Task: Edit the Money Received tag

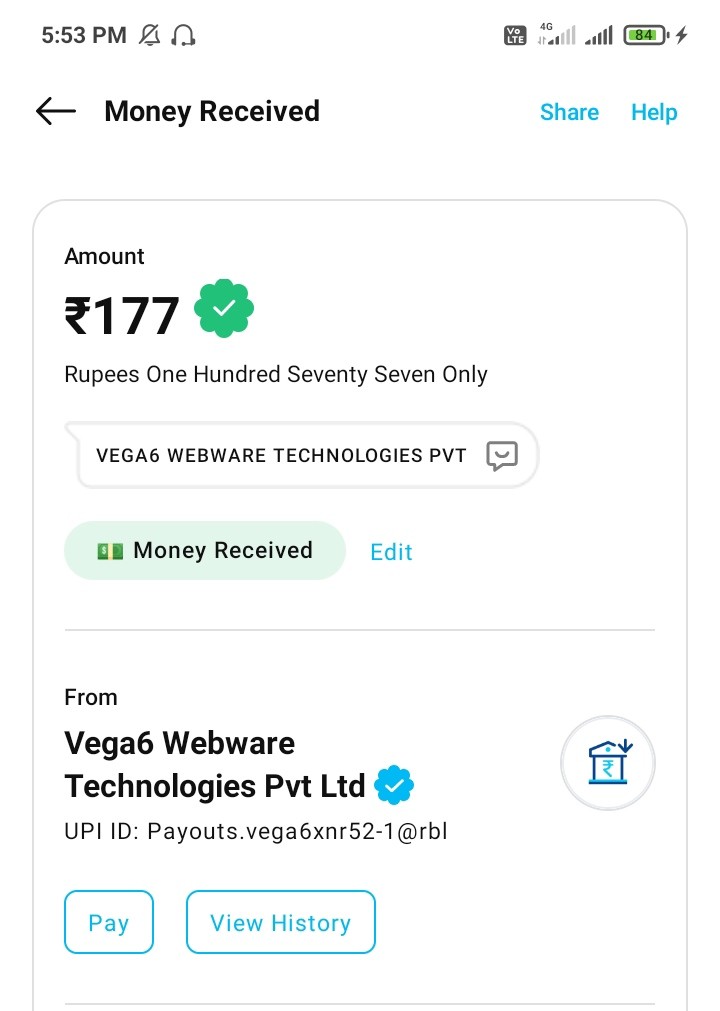Action: [x=391, y=552]
